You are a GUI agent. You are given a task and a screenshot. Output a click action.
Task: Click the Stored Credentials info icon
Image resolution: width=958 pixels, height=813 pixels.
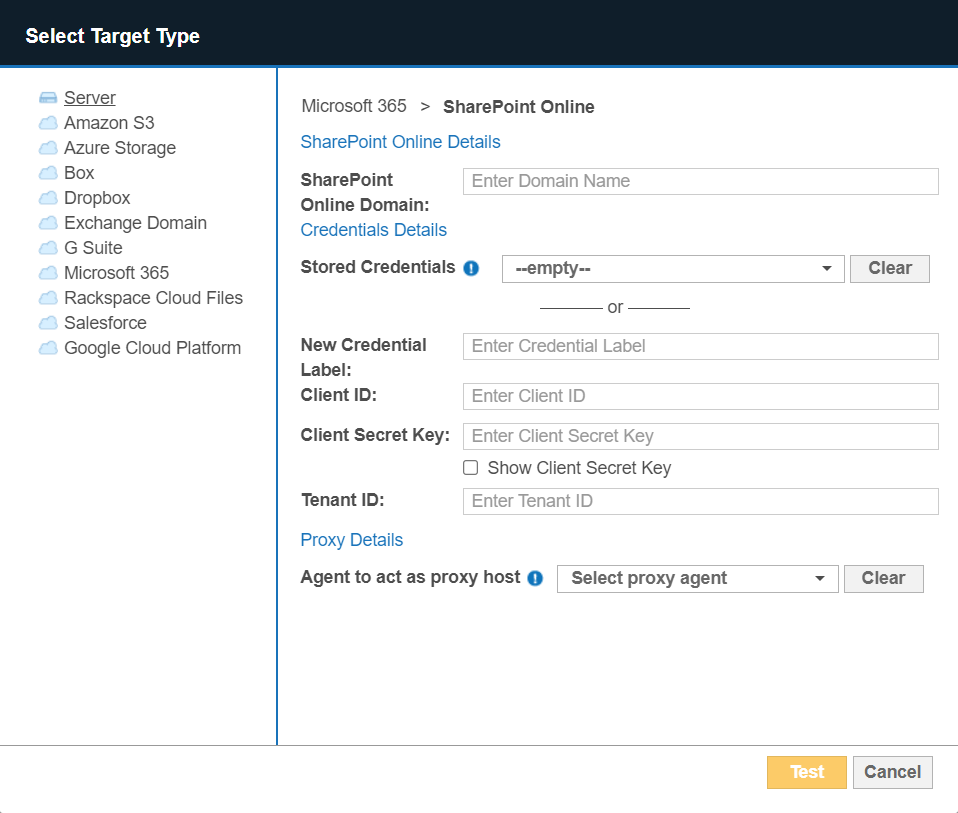[x=470, y=267]
